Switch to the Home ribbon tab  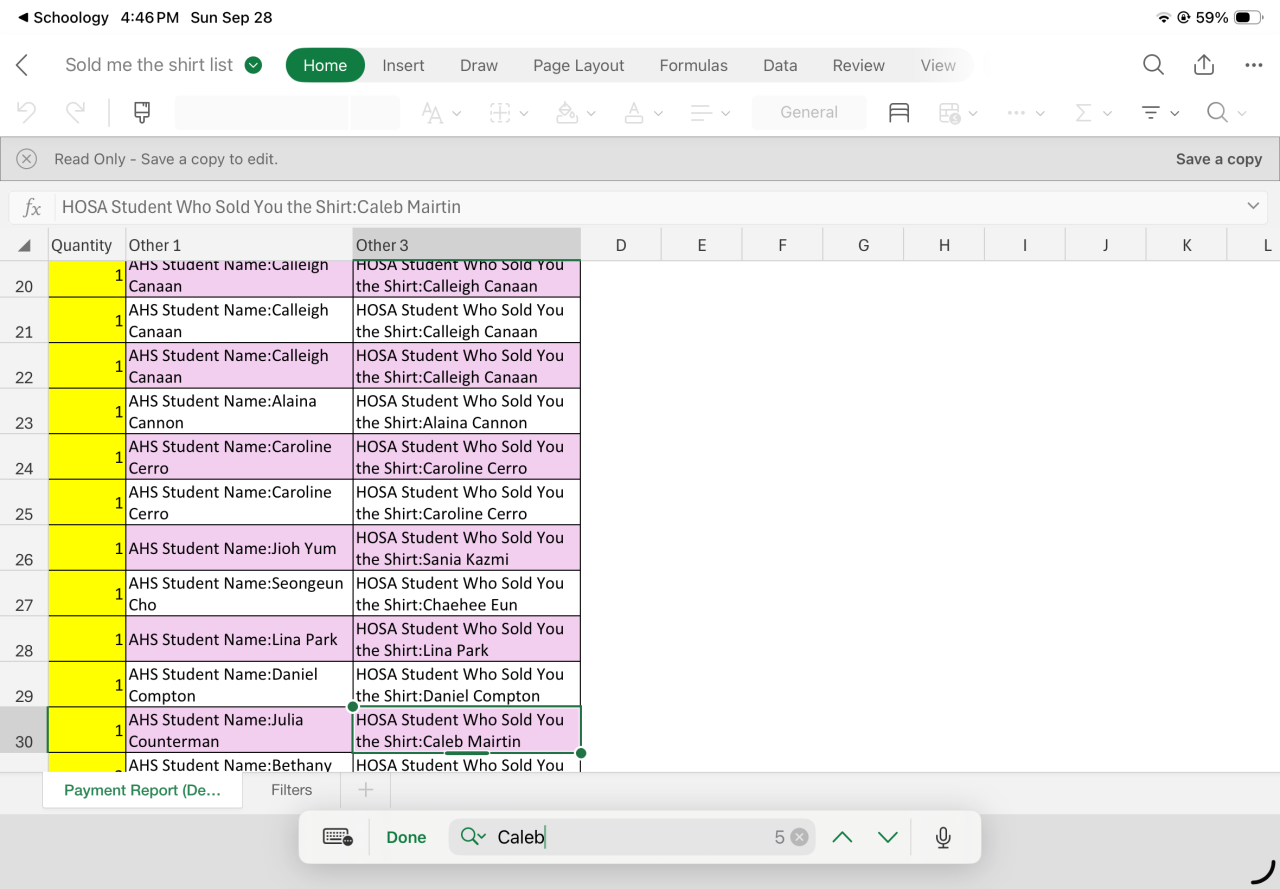point(325,65)
